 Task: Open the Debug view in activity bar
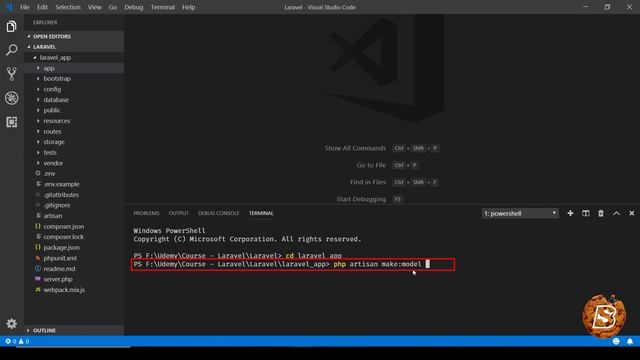(x=11, y=98)
